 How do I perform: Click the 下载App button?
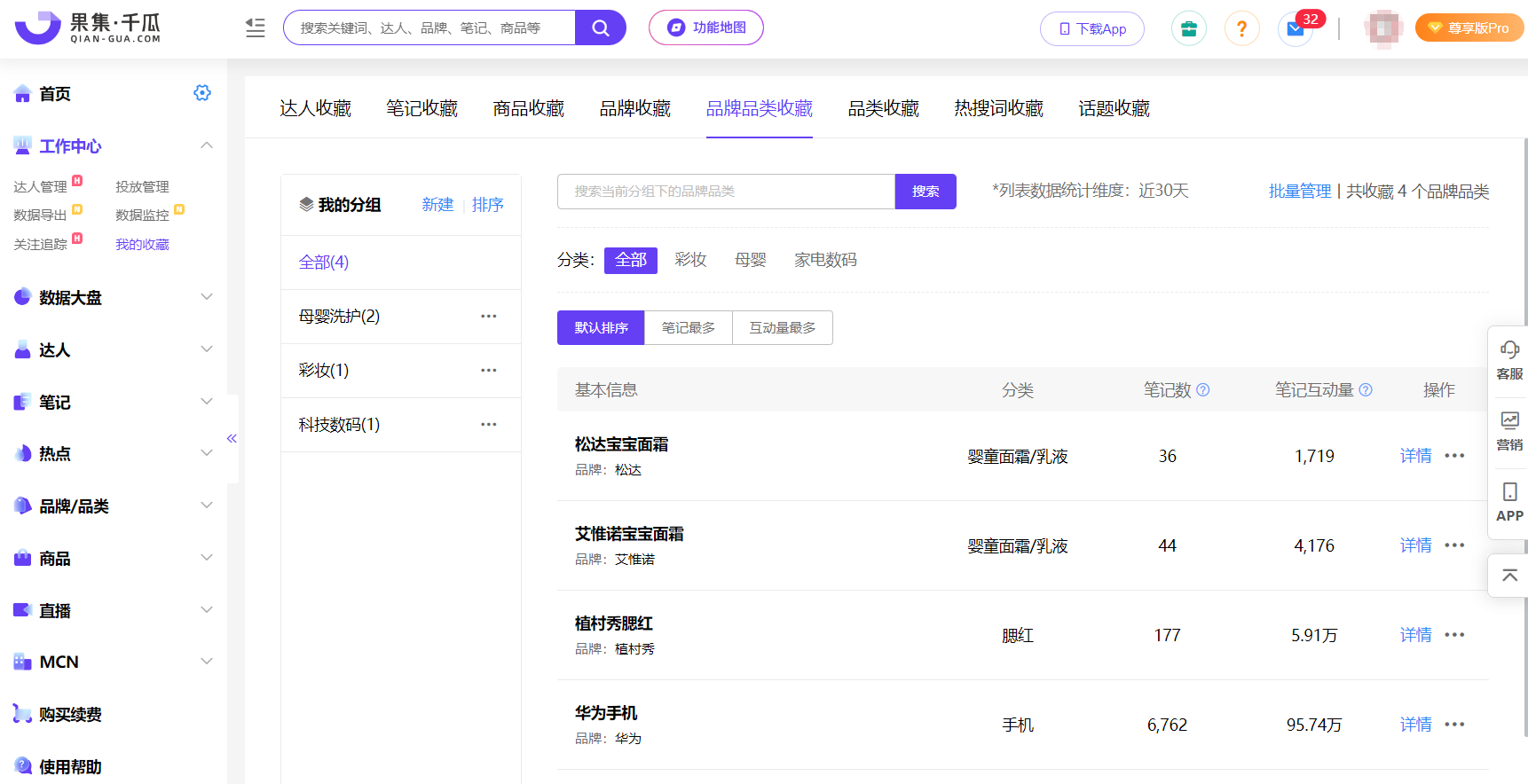1092,29
